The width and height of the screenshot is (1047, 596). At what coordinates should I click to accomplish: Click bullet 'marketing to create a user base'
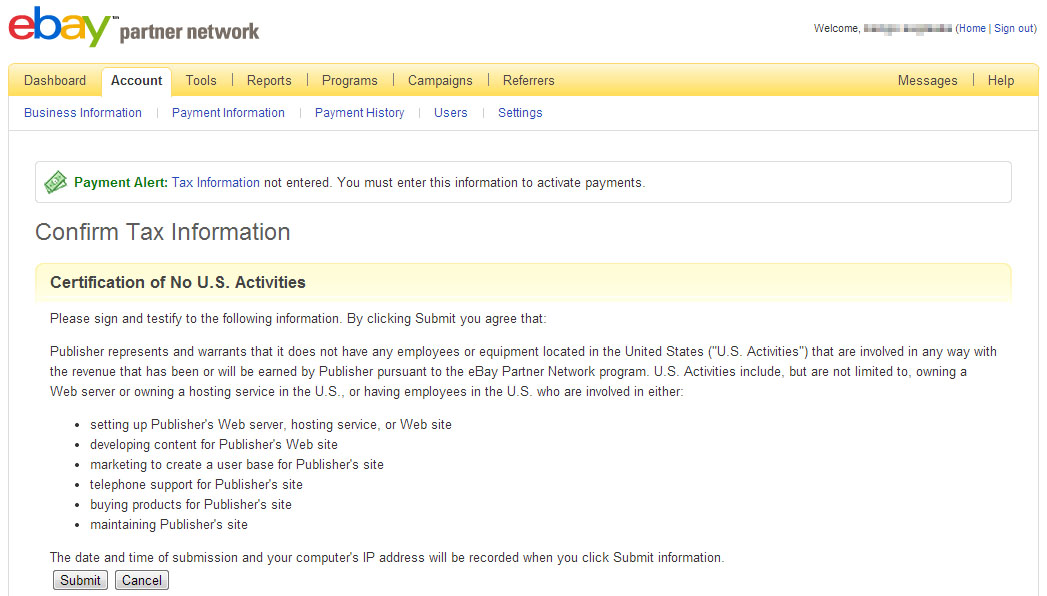[x=237, y=465]
